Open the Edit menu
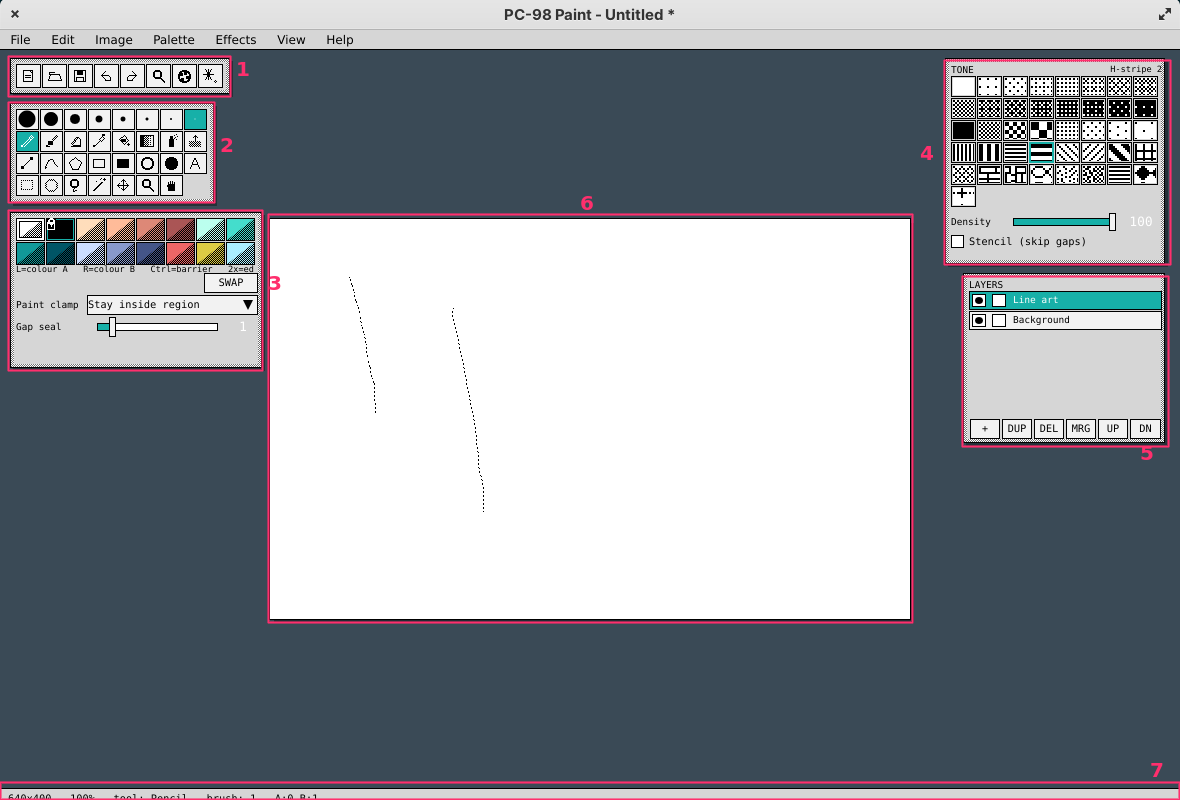 pyautogui.click(x=62, y=40)
